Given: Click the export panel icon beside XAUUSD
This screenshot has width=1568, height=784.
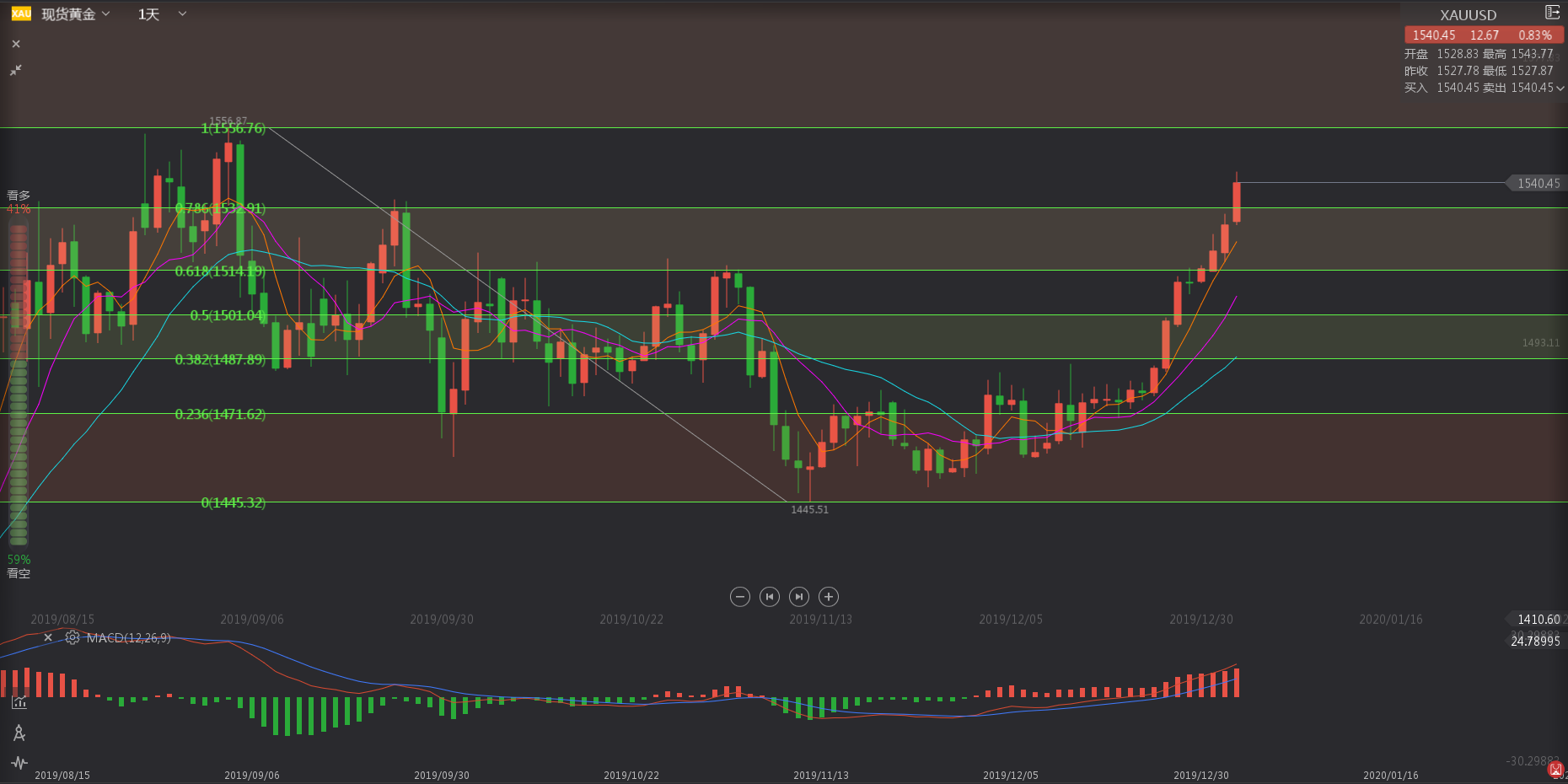Looking at the screenshot, I should point(1552,13).
